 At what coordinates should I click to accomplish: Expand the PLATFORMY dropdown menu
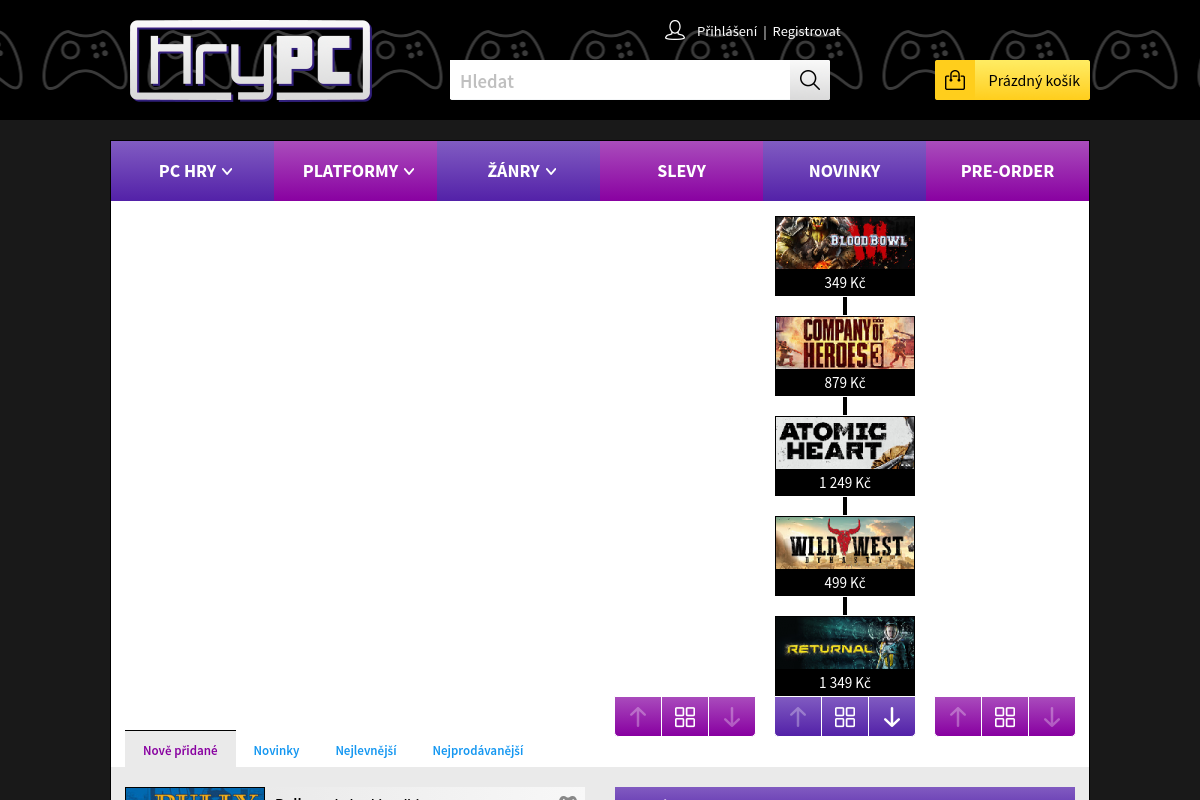[x=358, y=171]
